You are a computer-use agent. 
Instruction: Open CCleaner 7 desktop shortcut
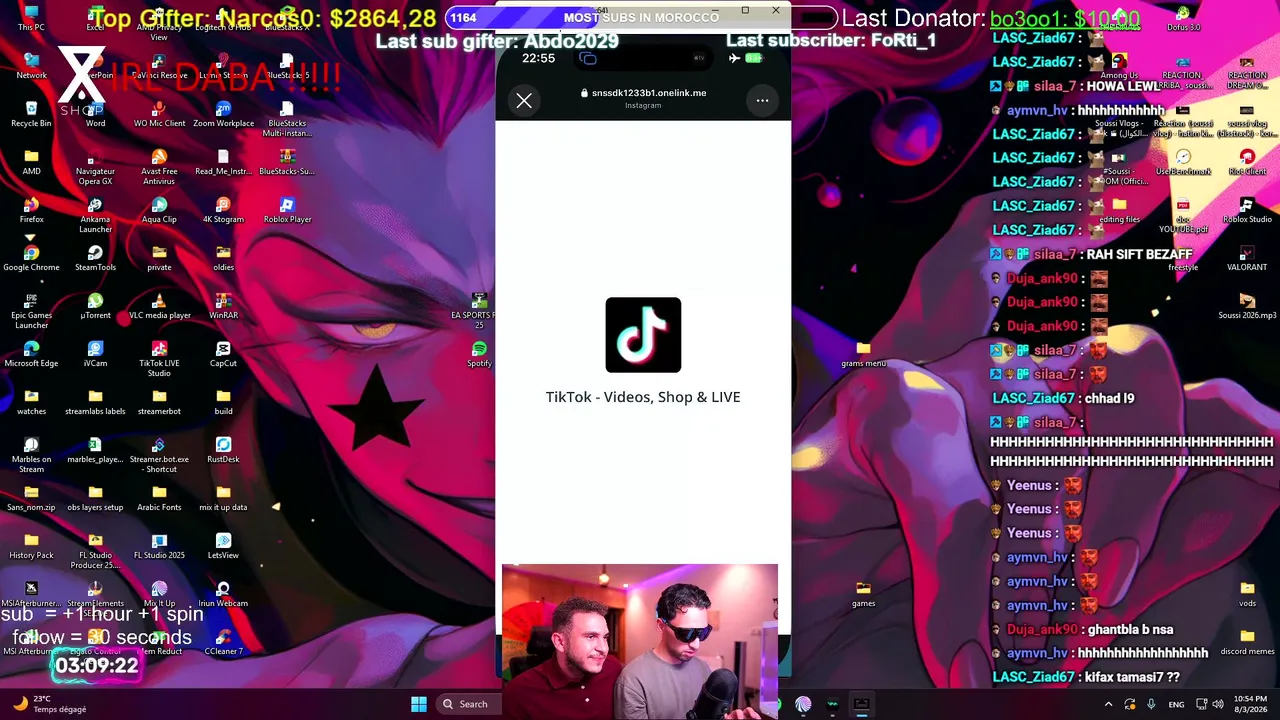coord(223,641)
